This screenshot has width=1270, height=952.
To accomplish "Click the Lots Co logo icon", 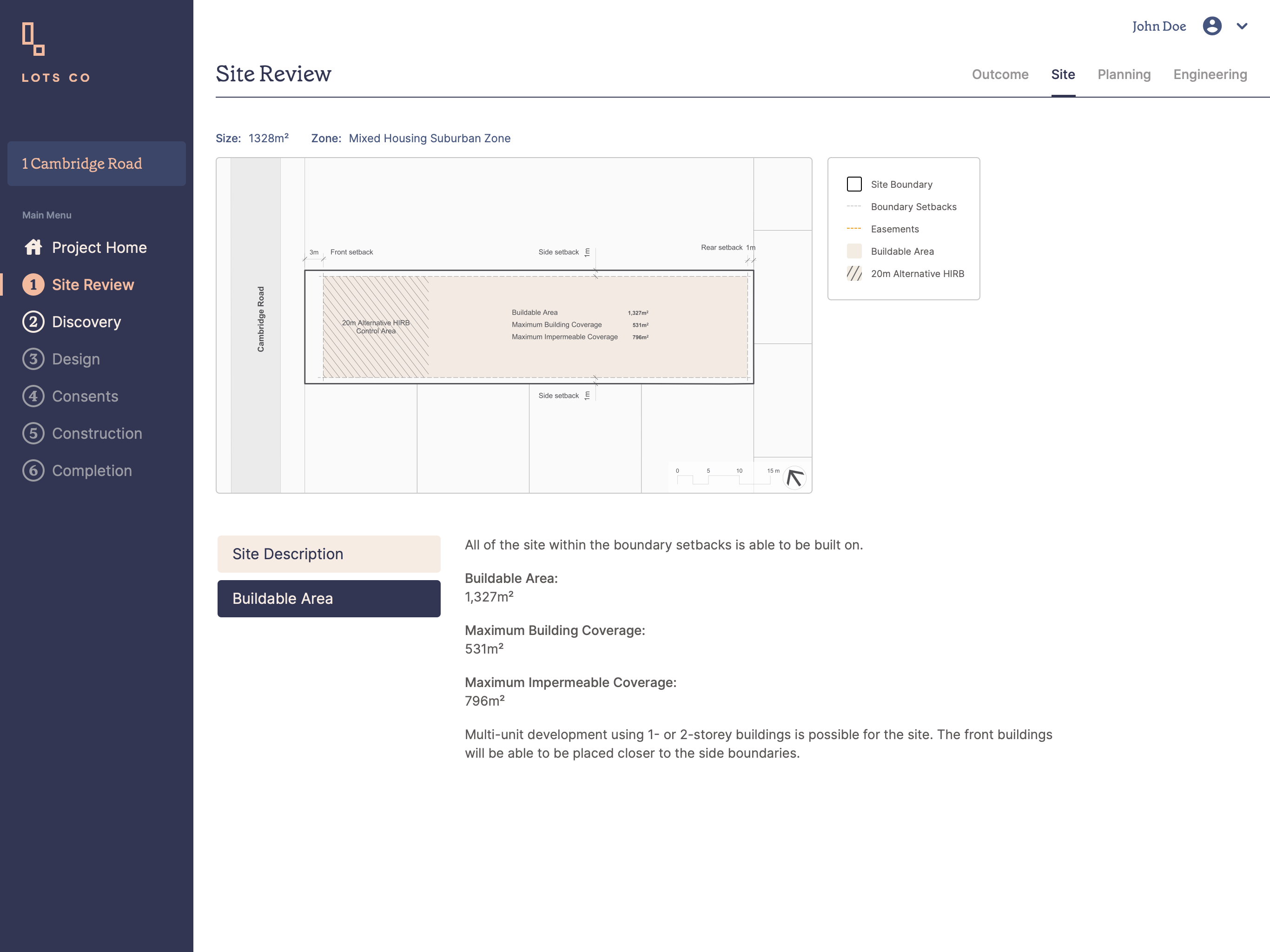I will (x=33, y=39).
